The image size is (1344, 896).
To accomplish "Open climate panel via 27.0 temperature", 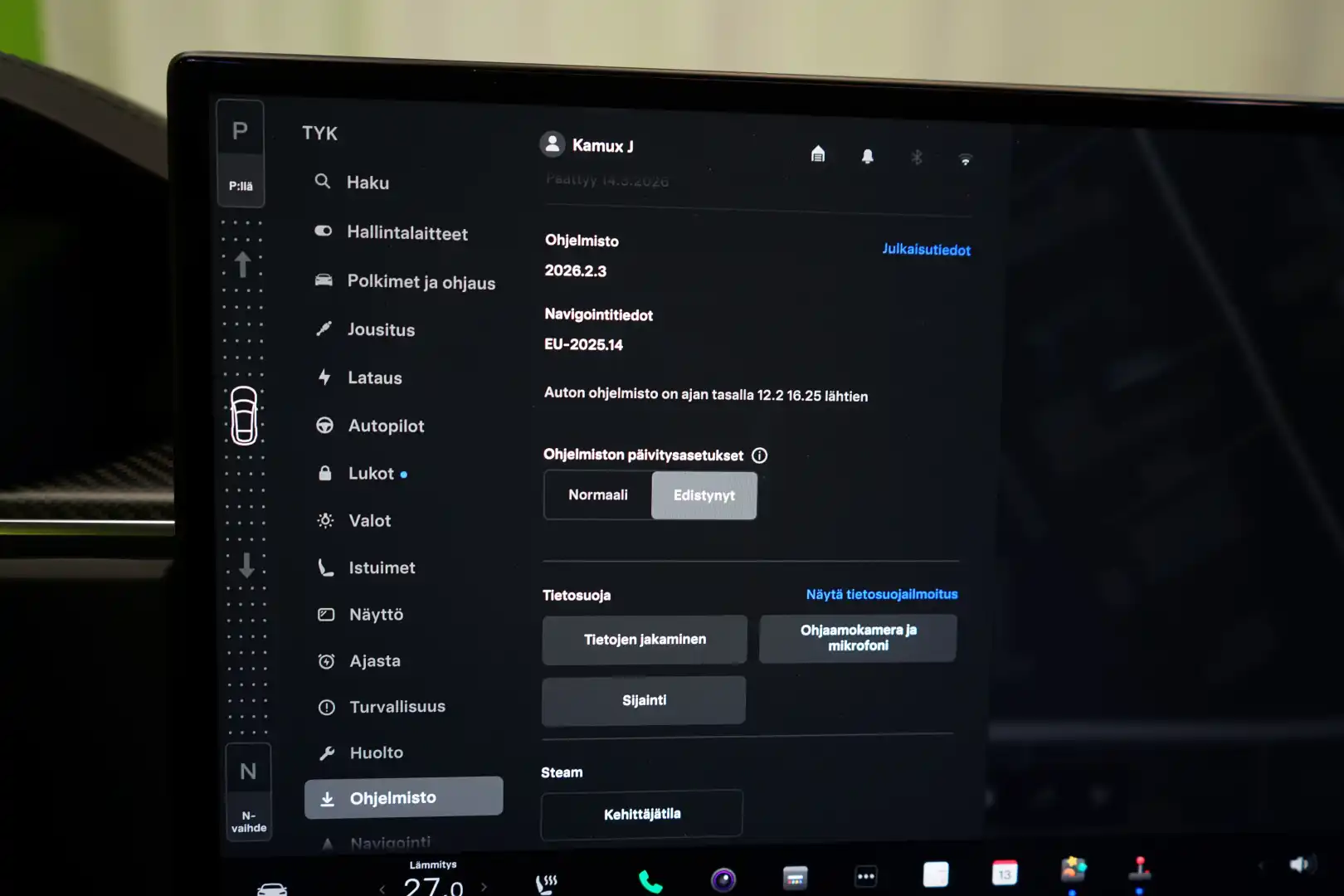I will coord(433,886).
